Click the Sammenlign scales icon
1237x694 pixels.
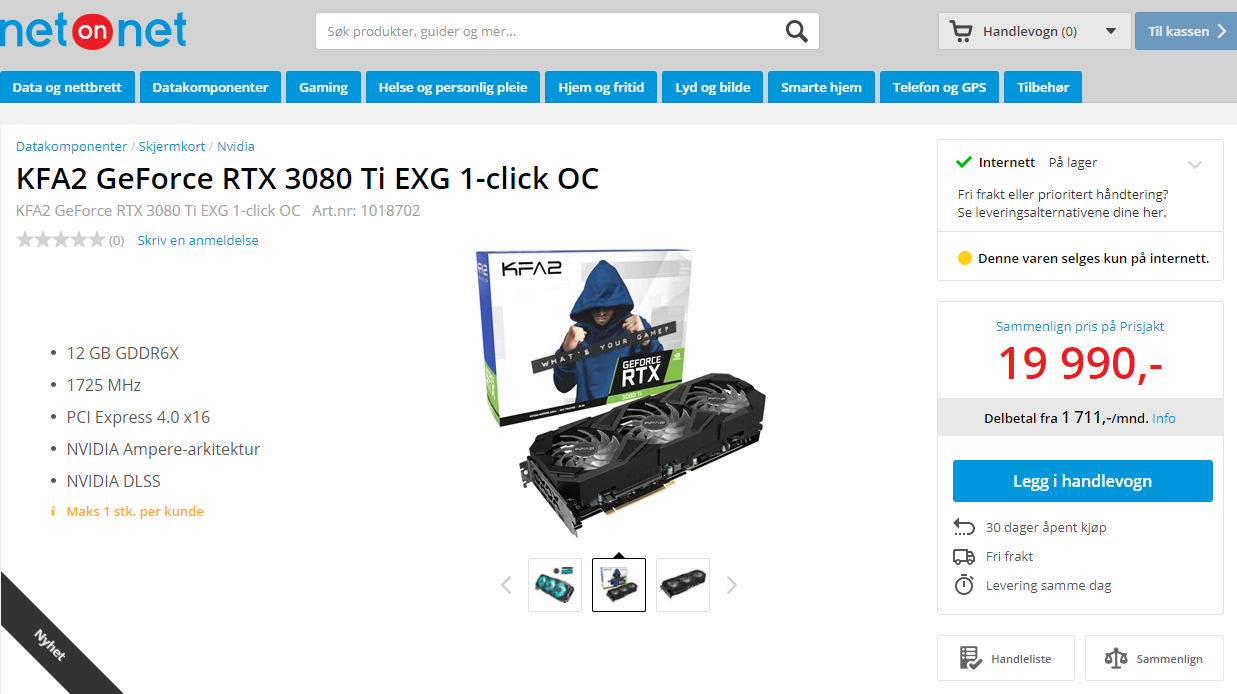[1116, 658]
